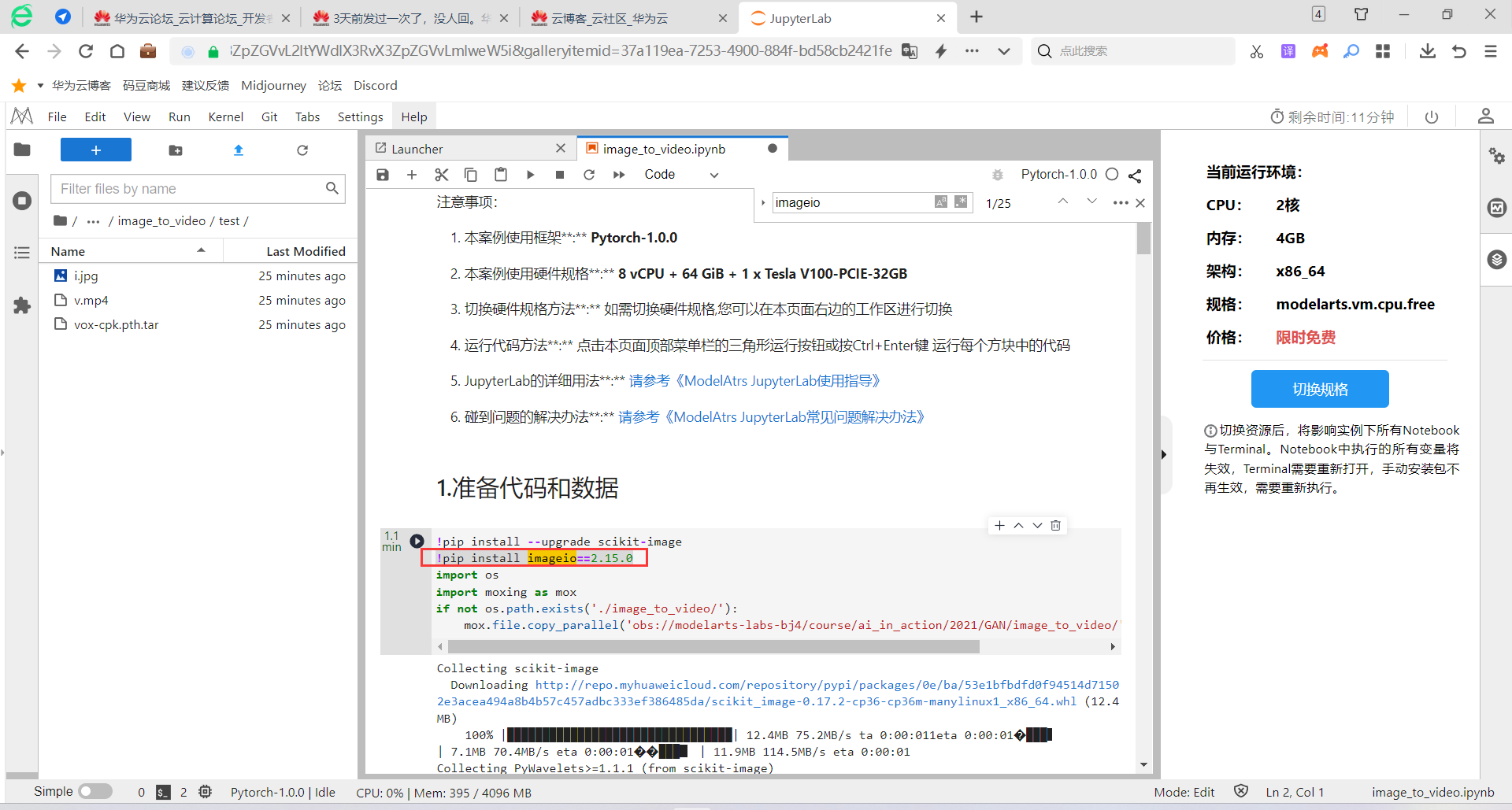Viewport: 1512px width, 810px height.
Task: Cut selected cells with notebook scissors icon
Action: pos(442,175)
